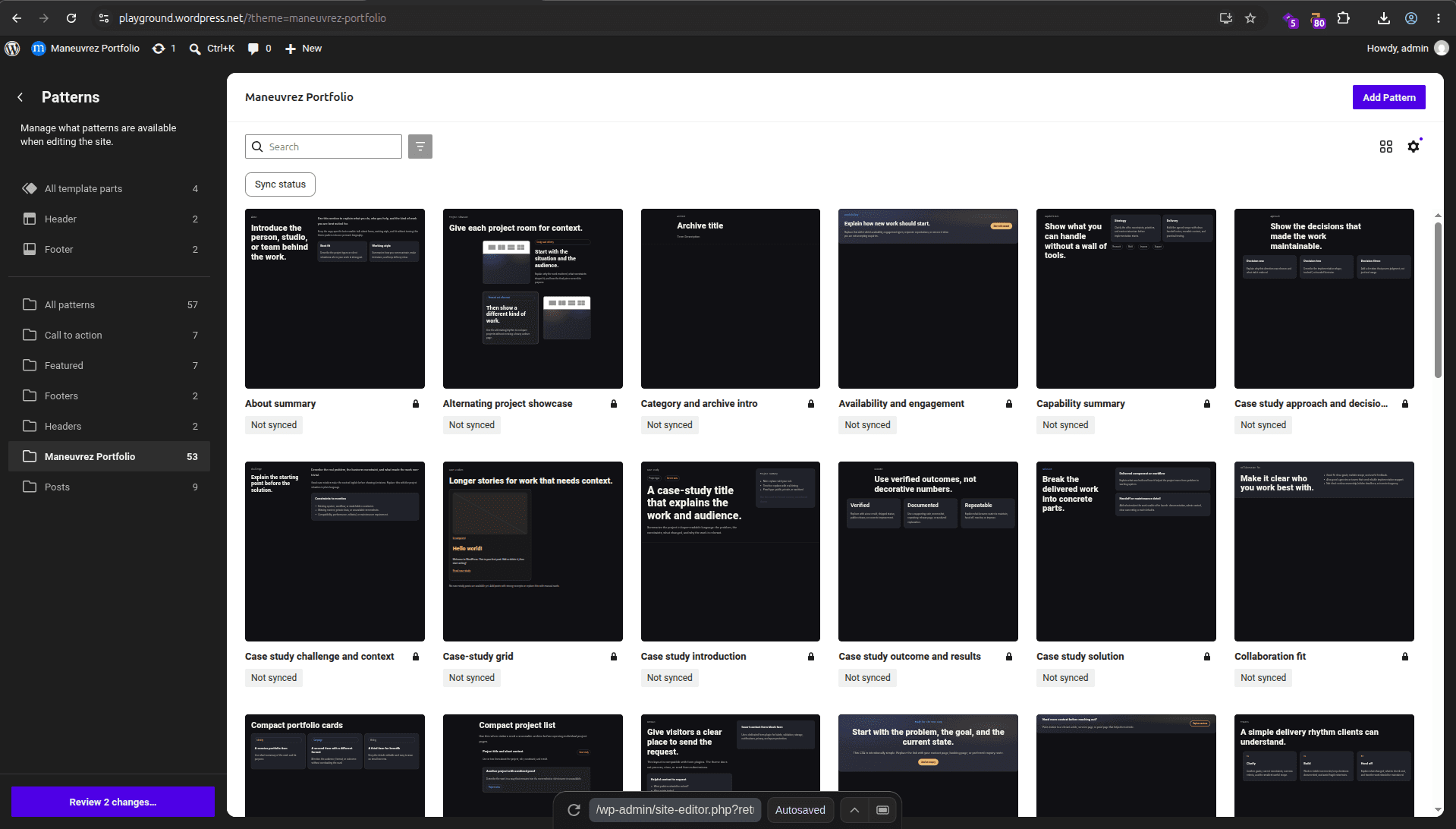Image resolution: width=1456 pixels, height=829 pixels.
Task: Open the updates icon in admin bar
Action: click(163, 49)
